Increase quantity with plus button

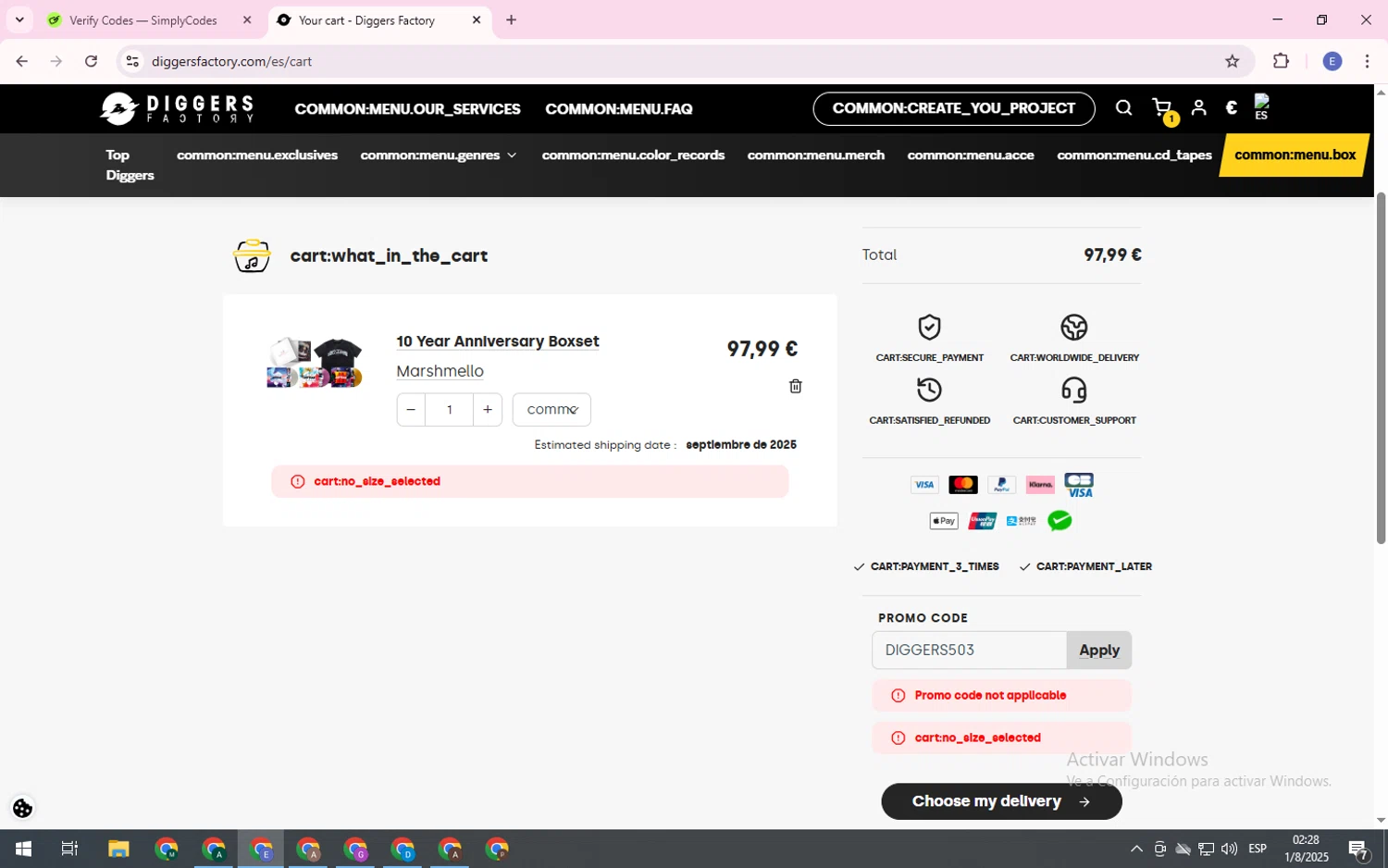click(488, 409)
